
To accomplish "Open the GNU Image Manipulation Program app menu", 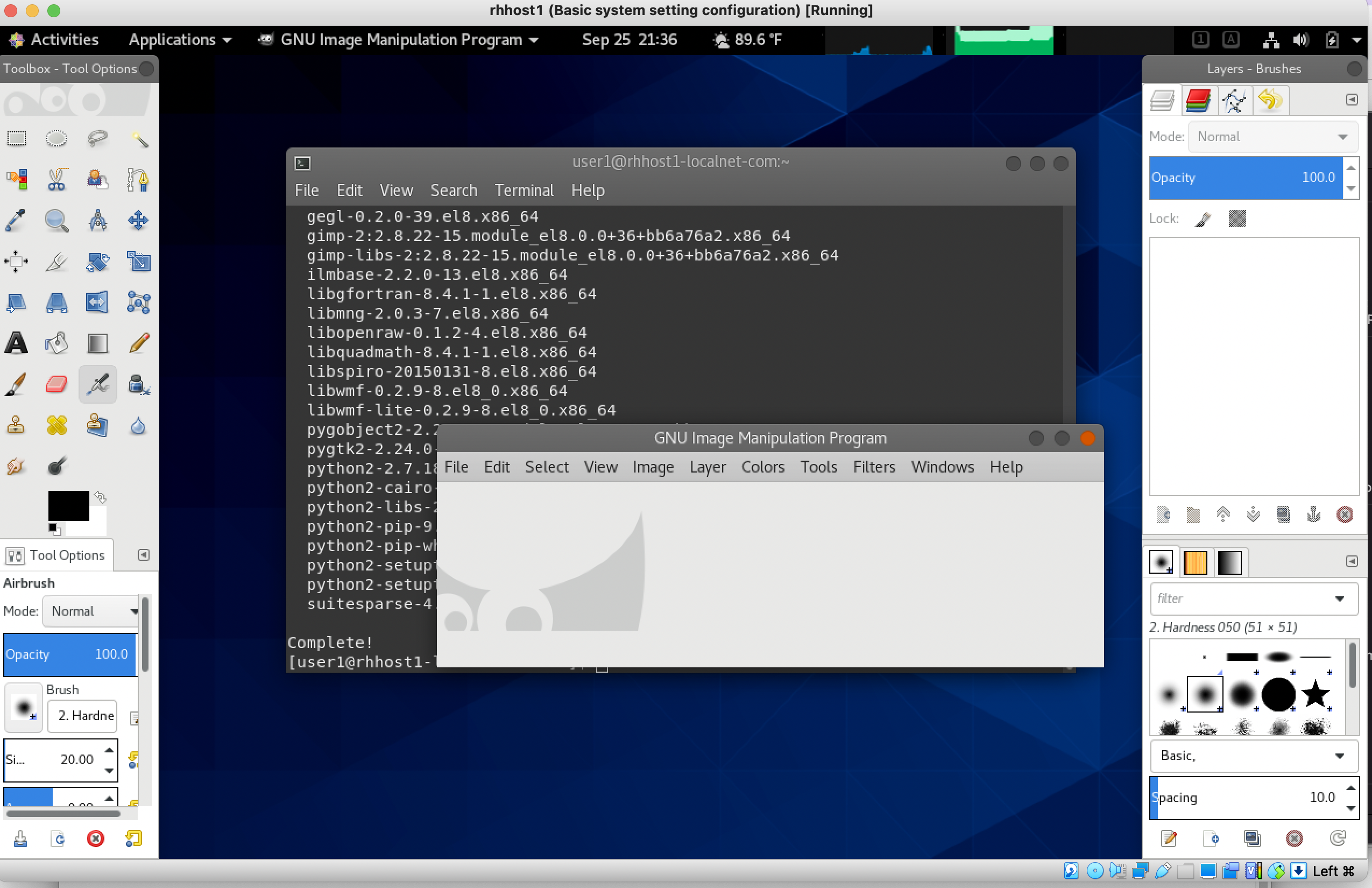I will (399, 40).
